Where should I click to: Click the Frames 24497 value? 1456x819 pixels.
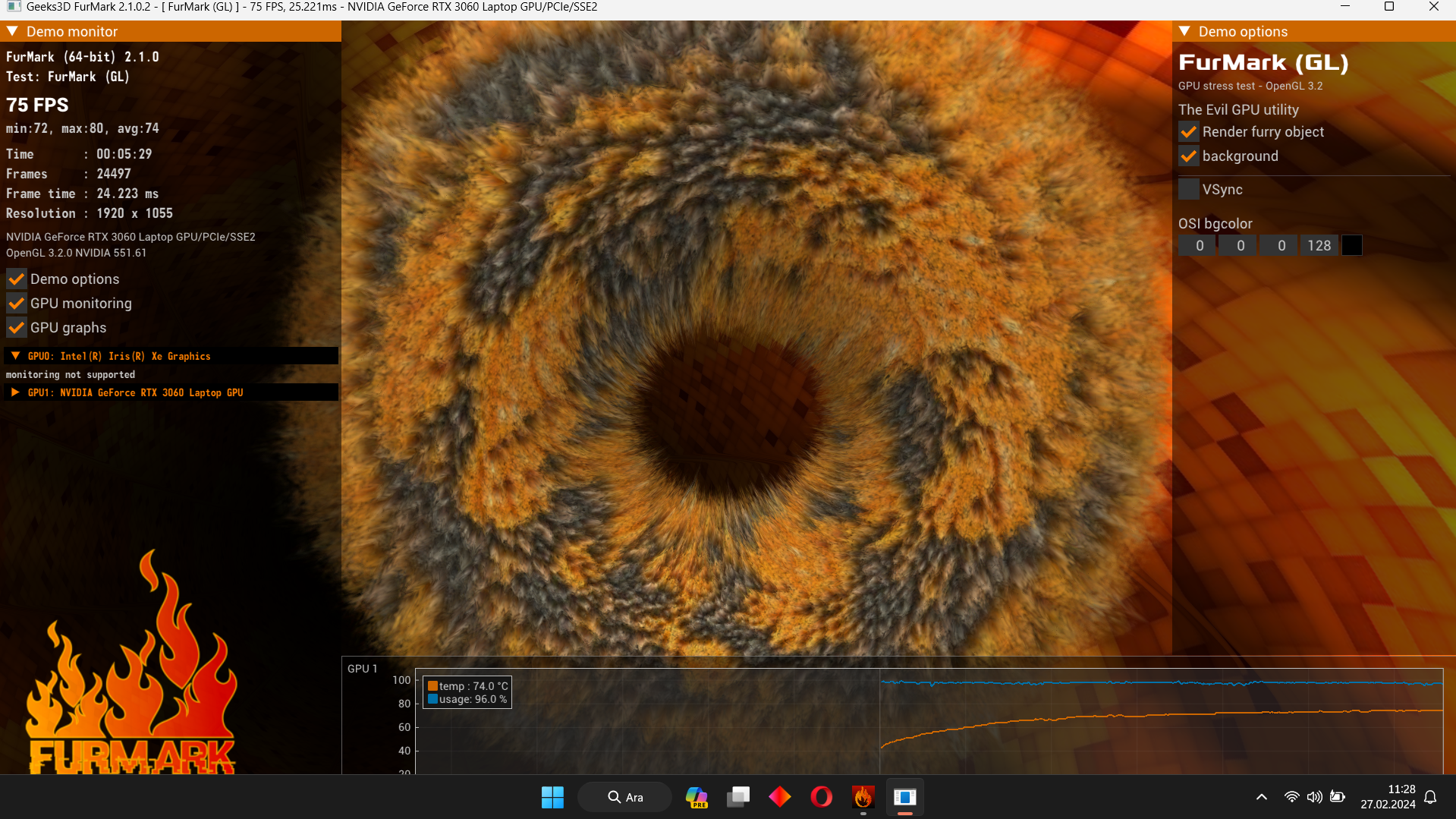(x=114, y=174)
